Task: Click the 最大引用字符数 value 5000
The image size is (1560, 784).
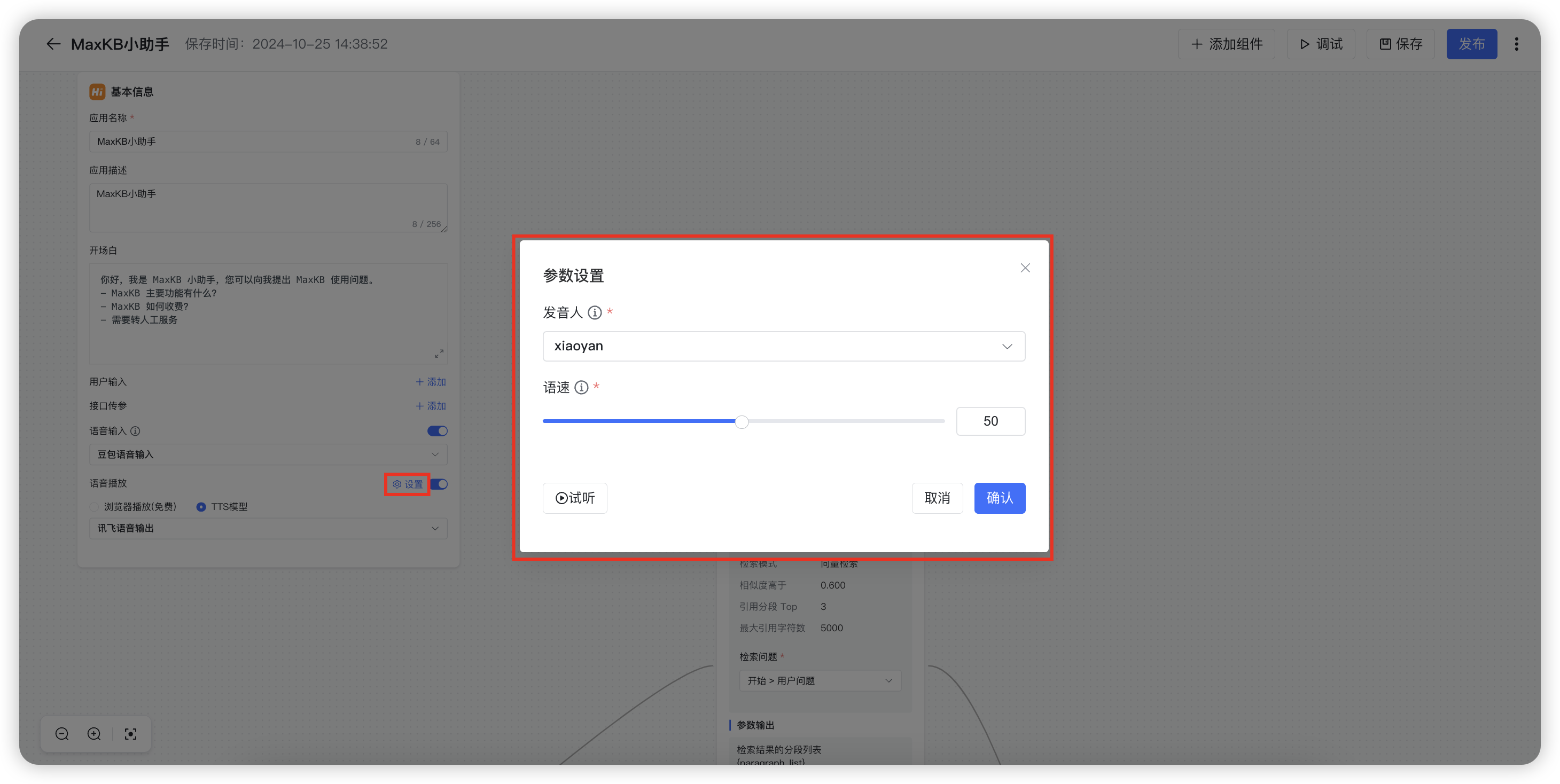Action: point(831,629)
